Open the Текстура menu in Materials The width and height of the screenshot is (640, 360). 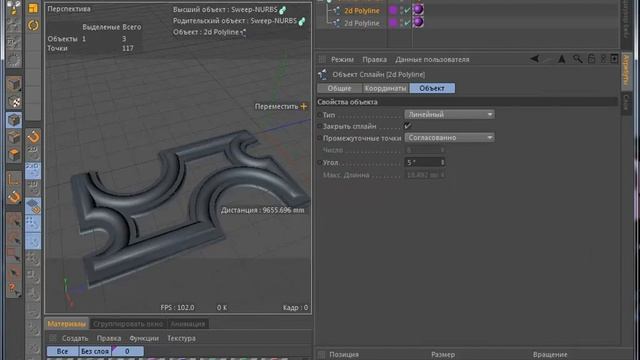coord(181,338)
